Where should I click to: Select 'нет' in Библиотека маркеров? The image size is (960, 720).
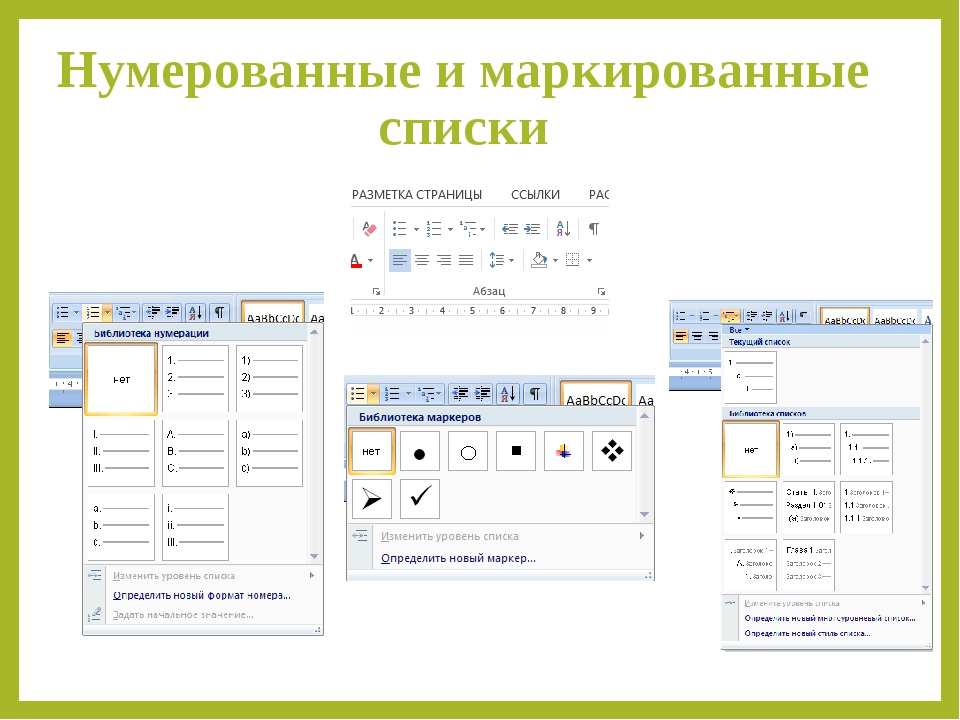point(372,451)
